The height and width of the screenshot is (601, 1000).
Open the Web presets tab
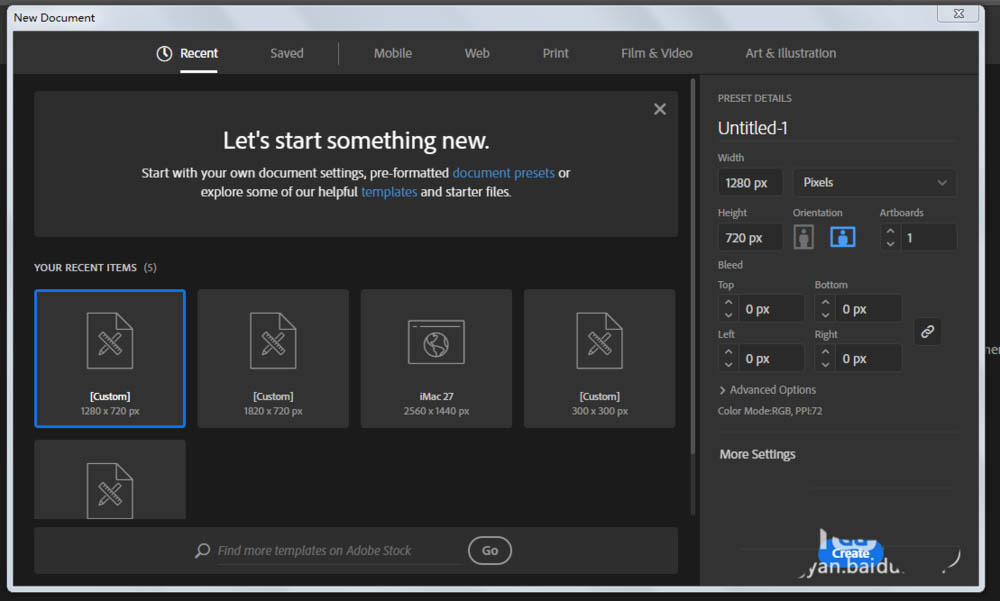477,54
